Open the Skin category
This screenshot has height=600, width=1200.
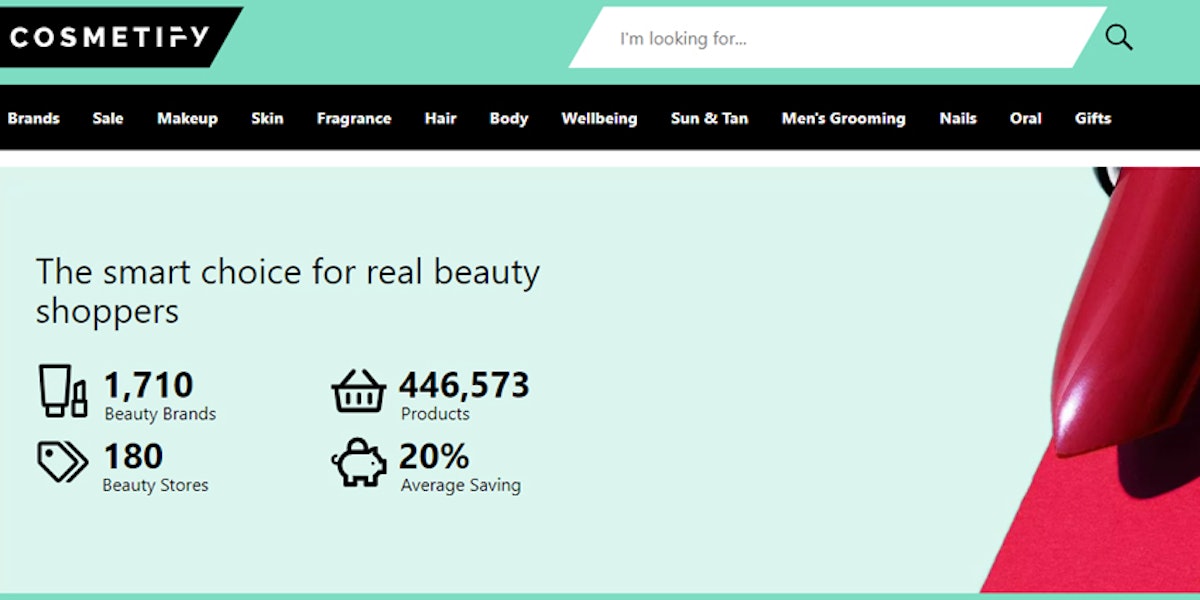coord(266,118)
